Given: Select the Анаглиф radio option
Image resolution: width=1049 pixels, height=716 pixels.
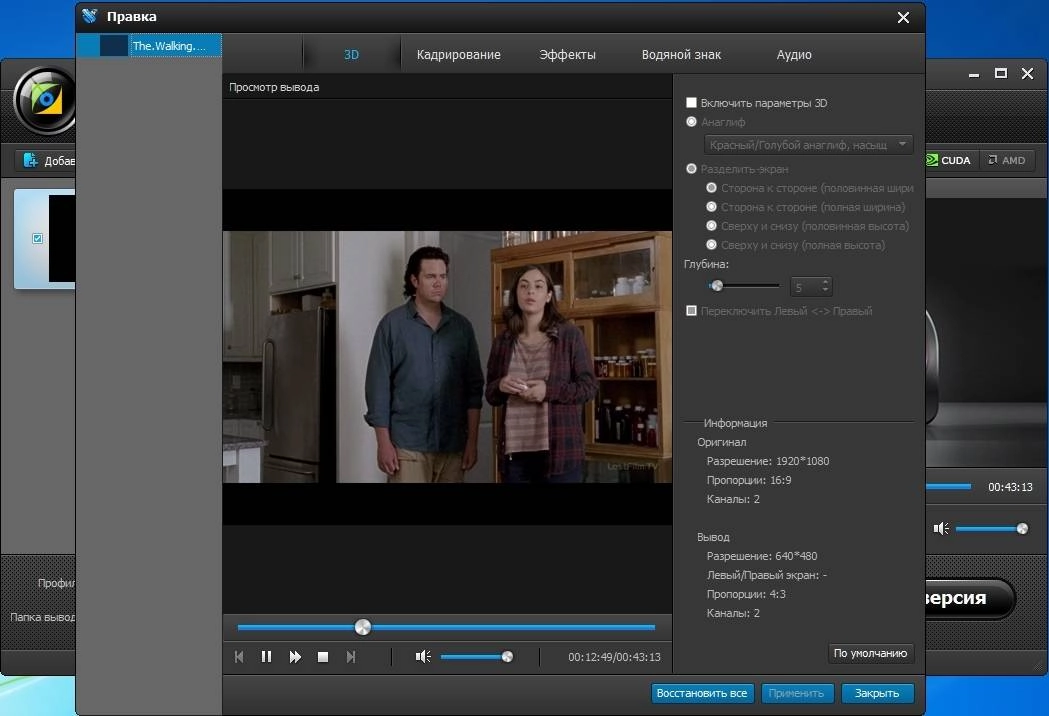Looking at the screenshot, I should (x=691, y=122).
